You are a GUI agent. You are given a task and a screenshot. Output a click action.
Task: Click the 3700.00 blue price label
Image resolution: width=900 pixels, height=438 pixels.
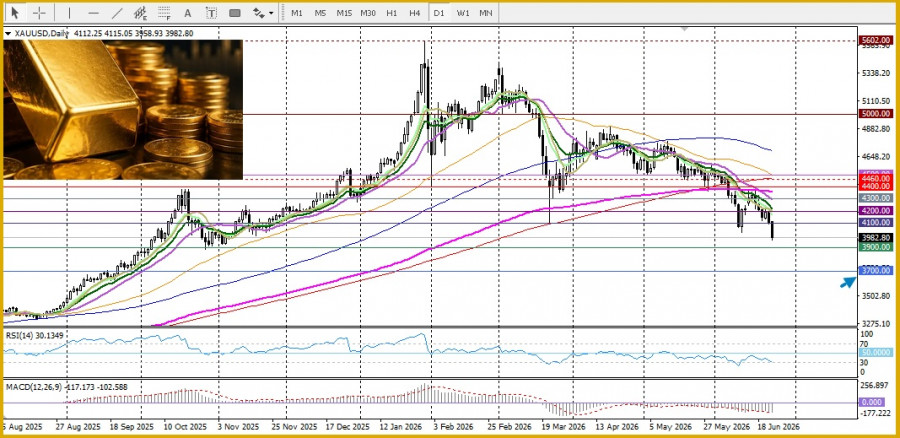[875, 270]
